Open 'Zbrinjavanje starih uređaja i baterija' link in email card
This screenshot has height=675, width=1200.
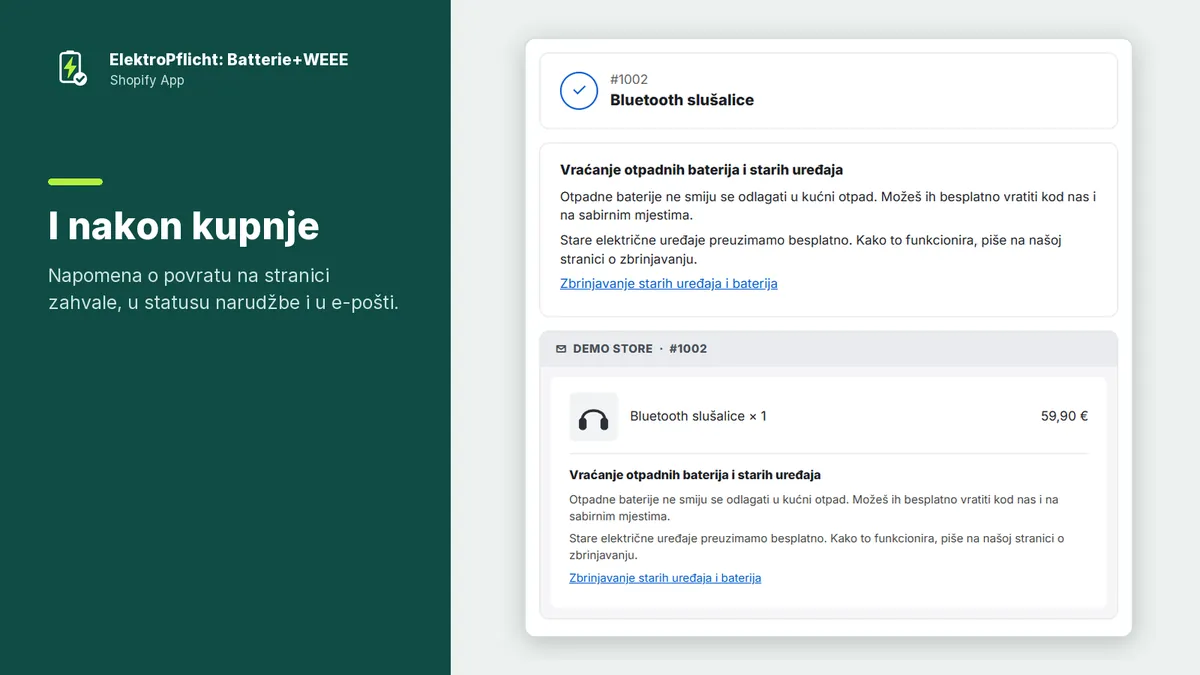coord(665,578)
